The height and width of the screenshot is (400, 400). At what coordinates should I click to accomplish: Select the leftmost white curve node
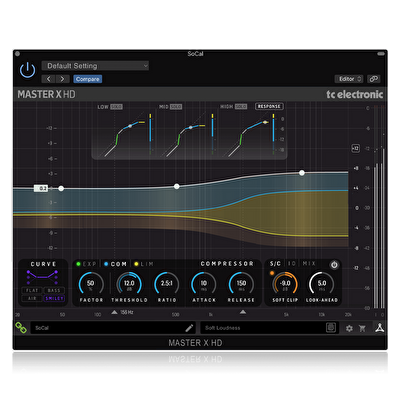[61, 189]
